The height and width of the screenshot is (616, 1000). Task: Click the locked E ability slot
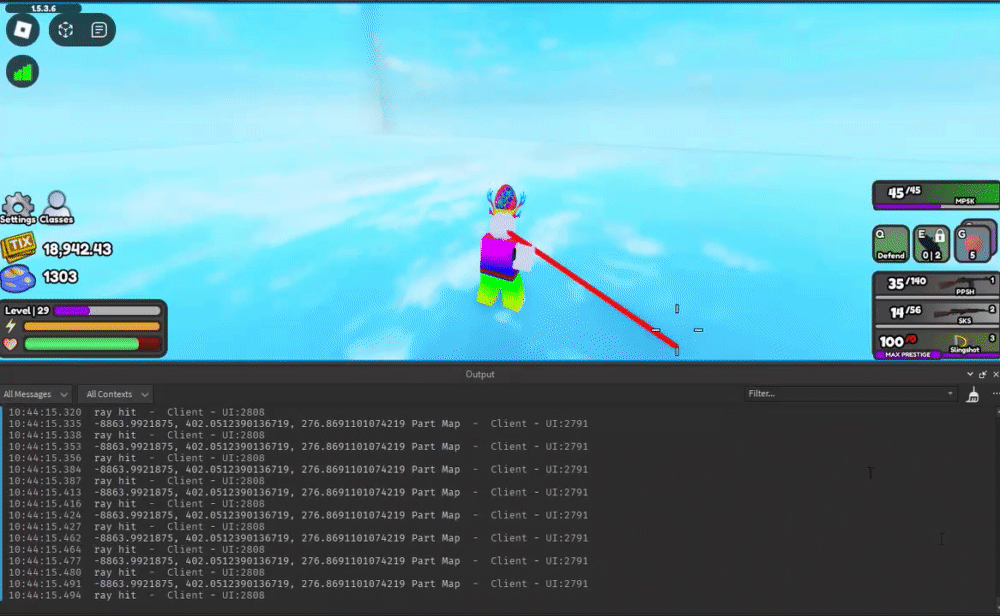click(x=931, y=244)
